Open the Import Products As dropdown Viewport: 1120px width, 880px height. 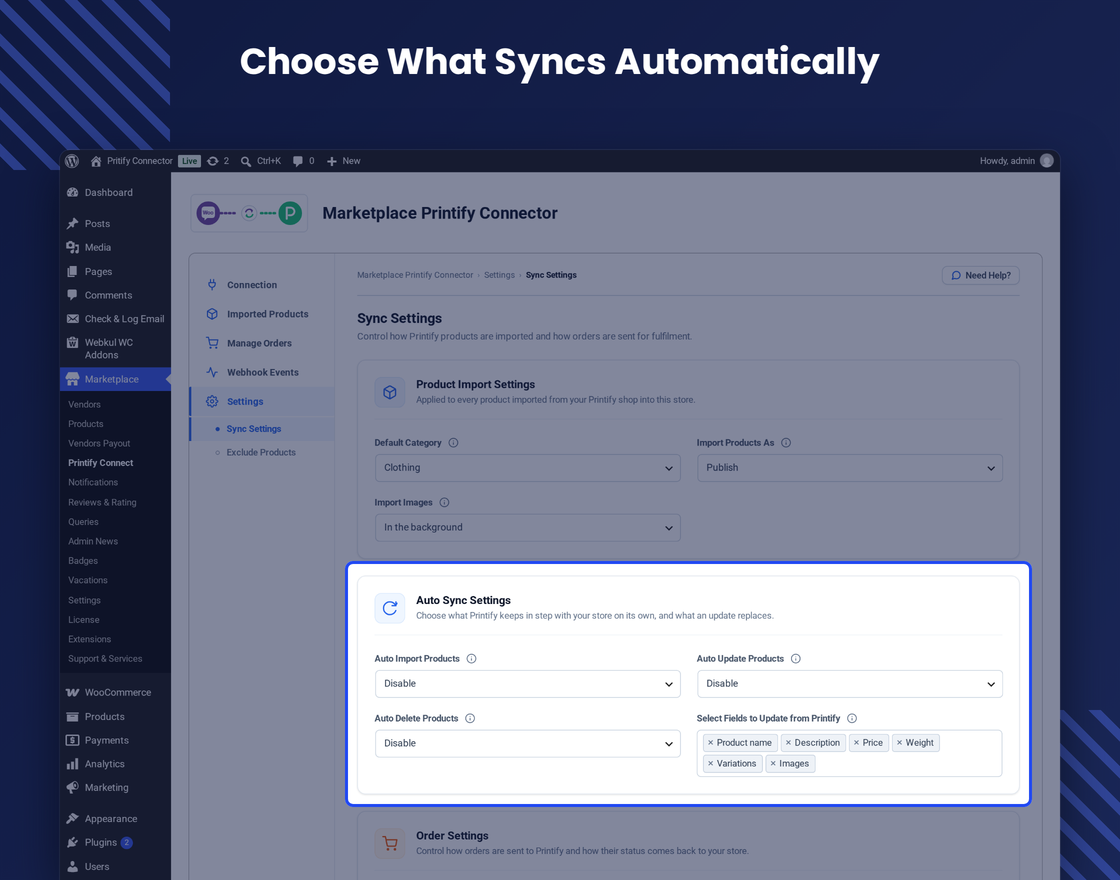pyautogui.click(x=850, y=468)
